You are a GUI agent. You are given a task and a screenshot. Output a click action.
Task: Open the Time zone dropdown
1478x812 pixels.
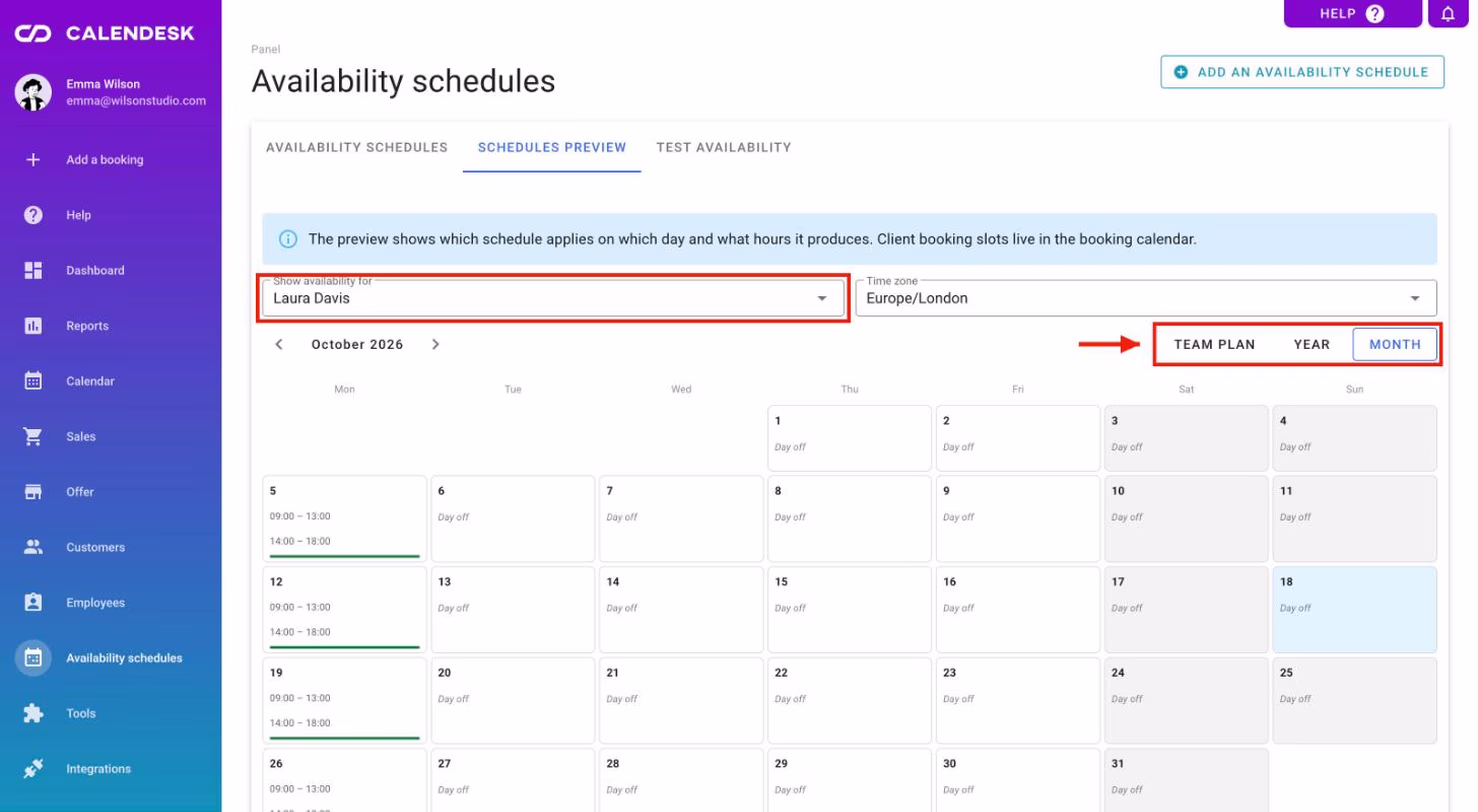pos(1146,298)
